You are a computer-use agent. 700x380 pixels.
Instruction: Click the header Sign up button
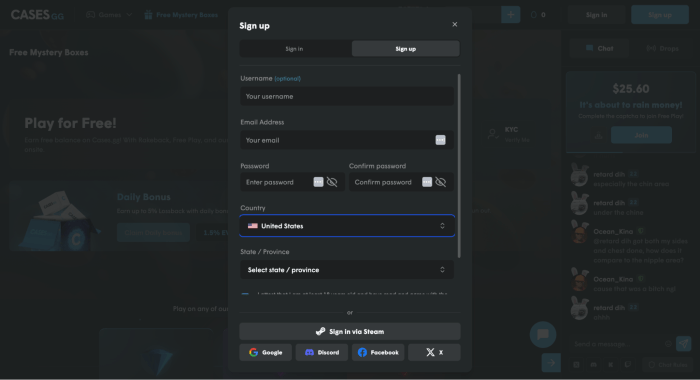[660, 15]
